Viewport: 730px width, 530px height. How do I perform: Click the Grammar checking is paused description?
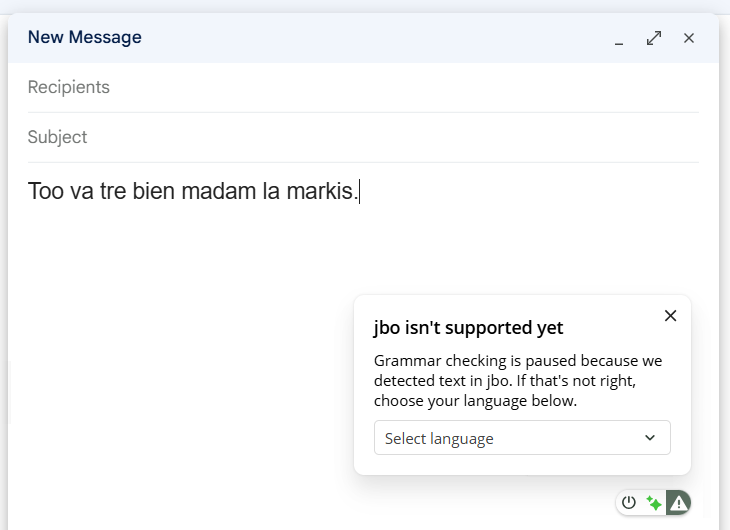coord(518,381)
